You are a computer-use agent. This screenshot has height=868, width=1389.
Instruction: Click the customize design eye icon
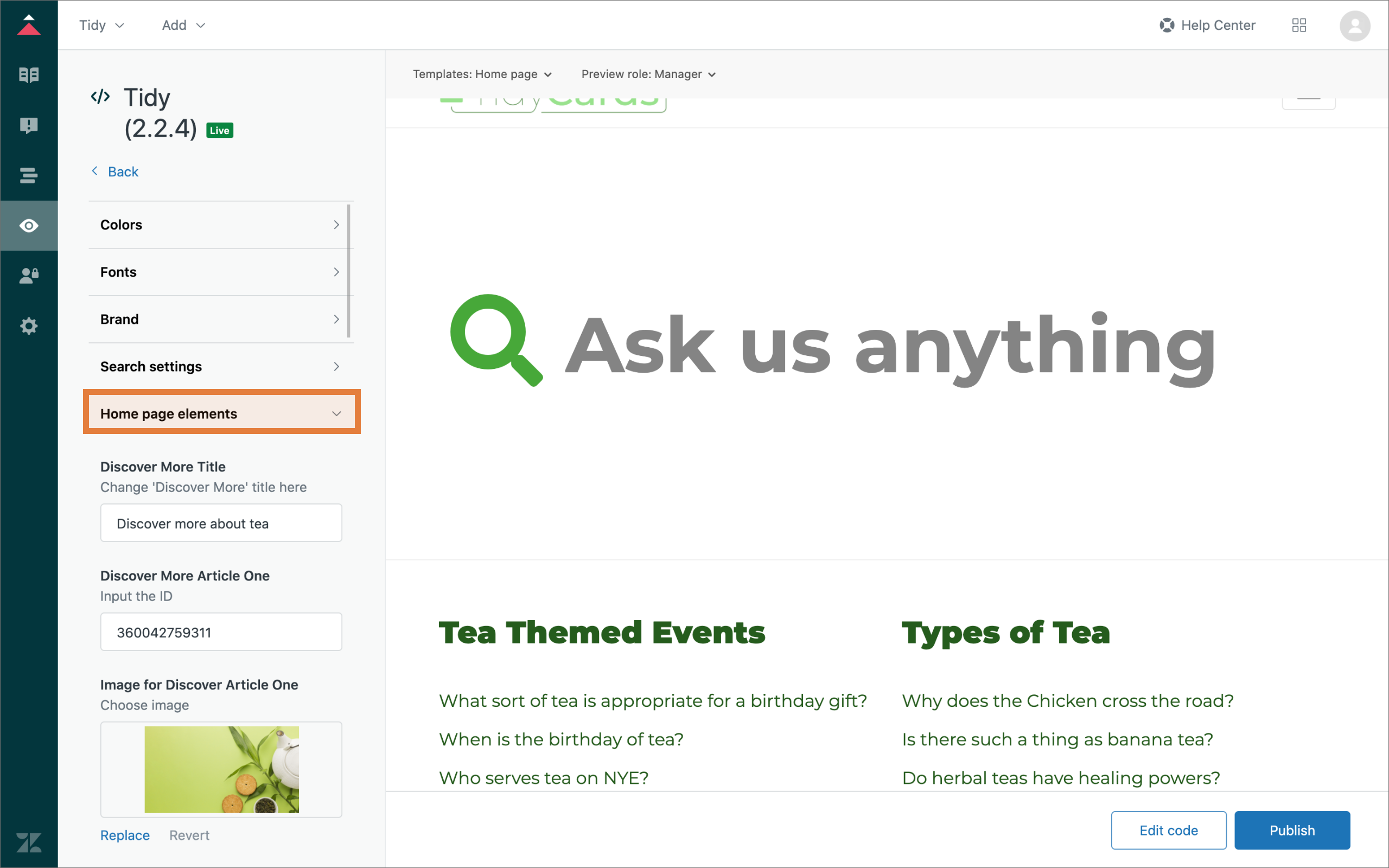tap(29, 226)
